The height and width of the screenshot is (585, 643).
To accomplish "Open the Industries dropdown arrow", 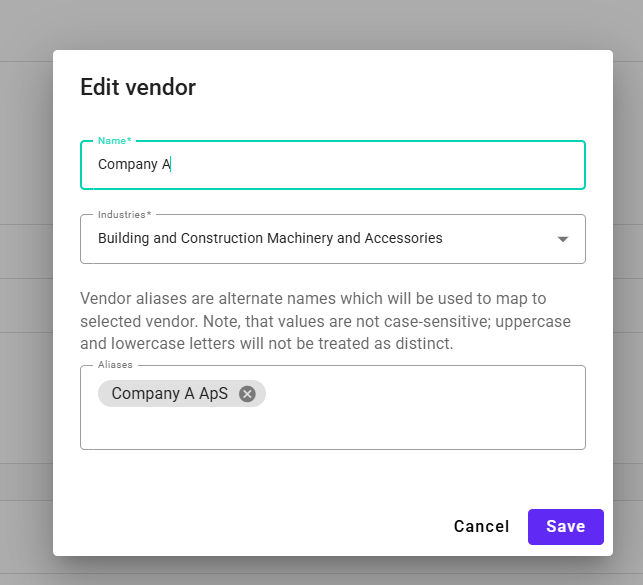I will click(x=563, y=239).
